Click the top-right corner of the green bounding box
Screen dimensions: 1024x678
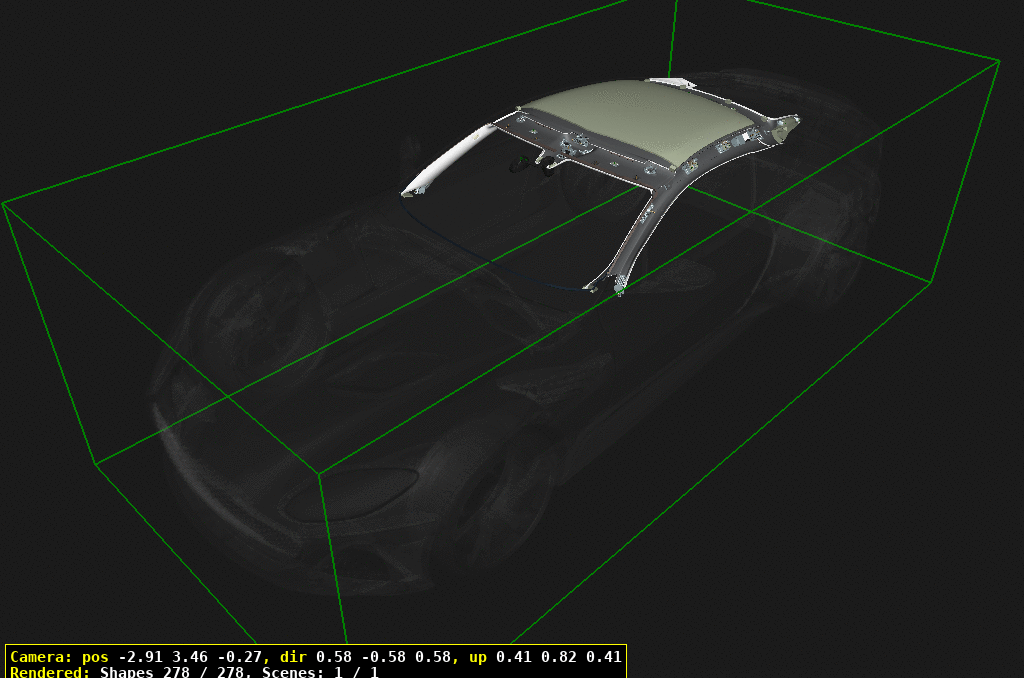click(998, 61)
